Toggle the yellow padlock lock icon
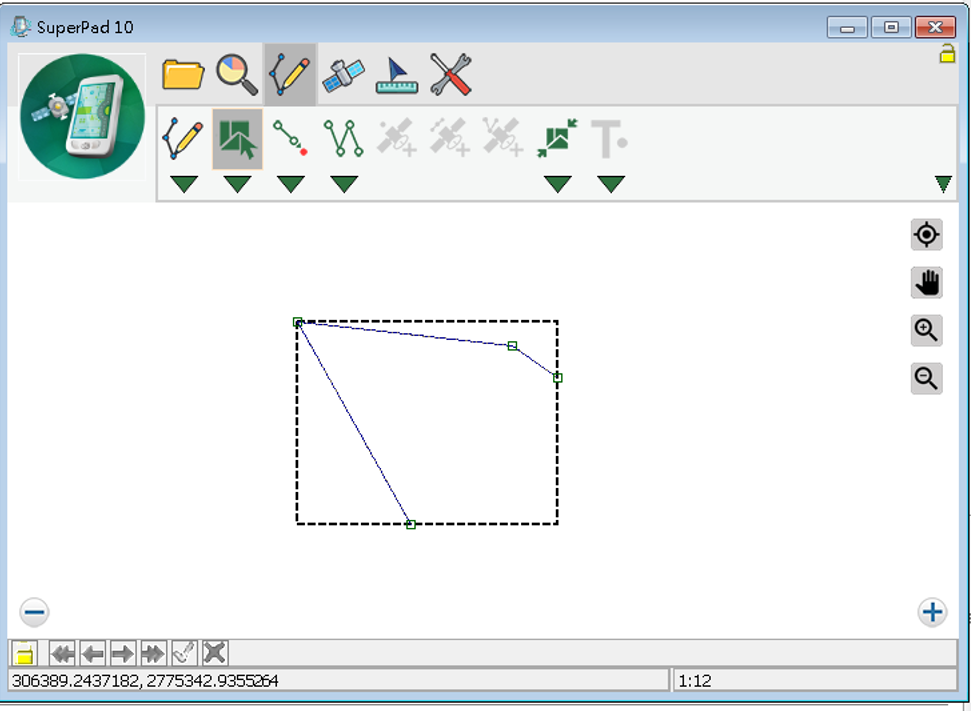The height and width of the screenshot is (711, 971). pos(947,54)
